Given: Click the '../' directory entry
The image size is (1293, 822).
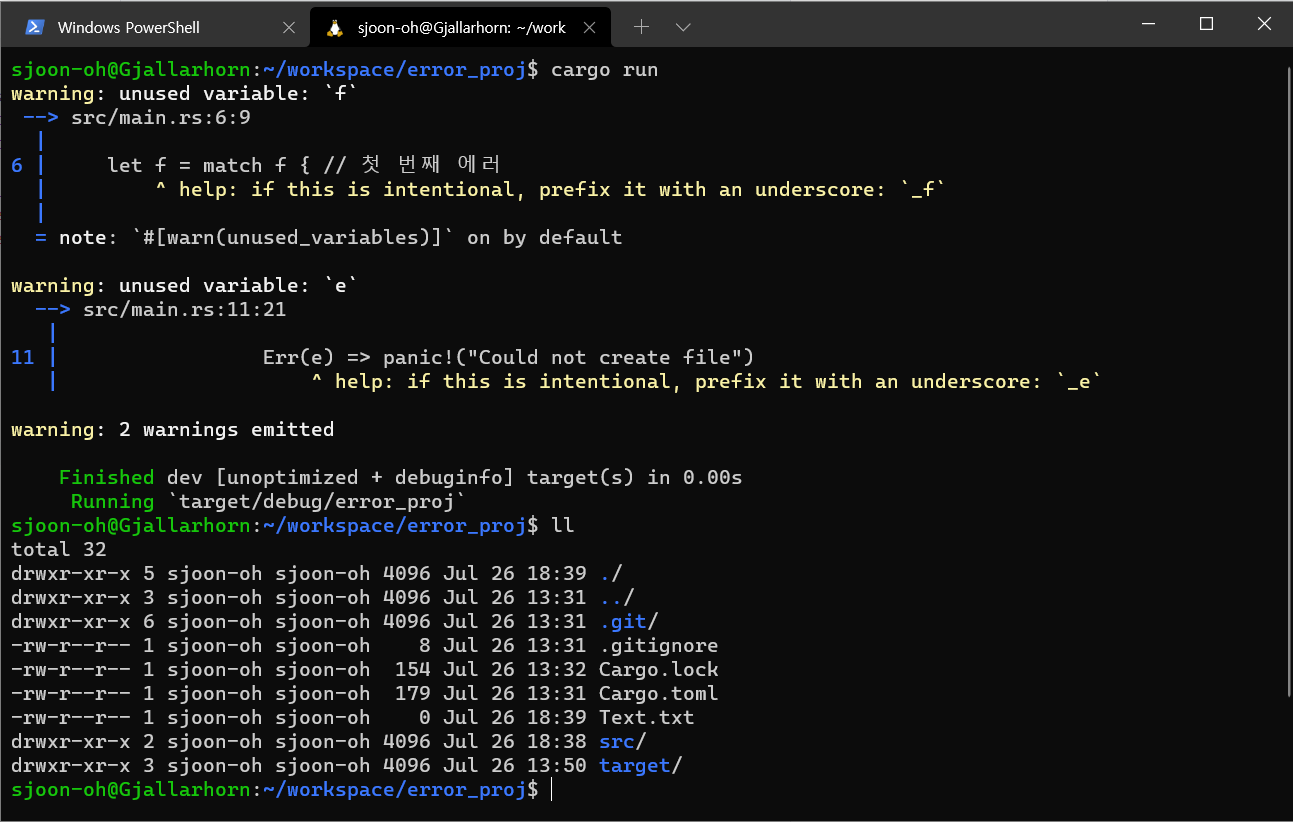Looking at the screenshot, I should (x=617, y=597).
